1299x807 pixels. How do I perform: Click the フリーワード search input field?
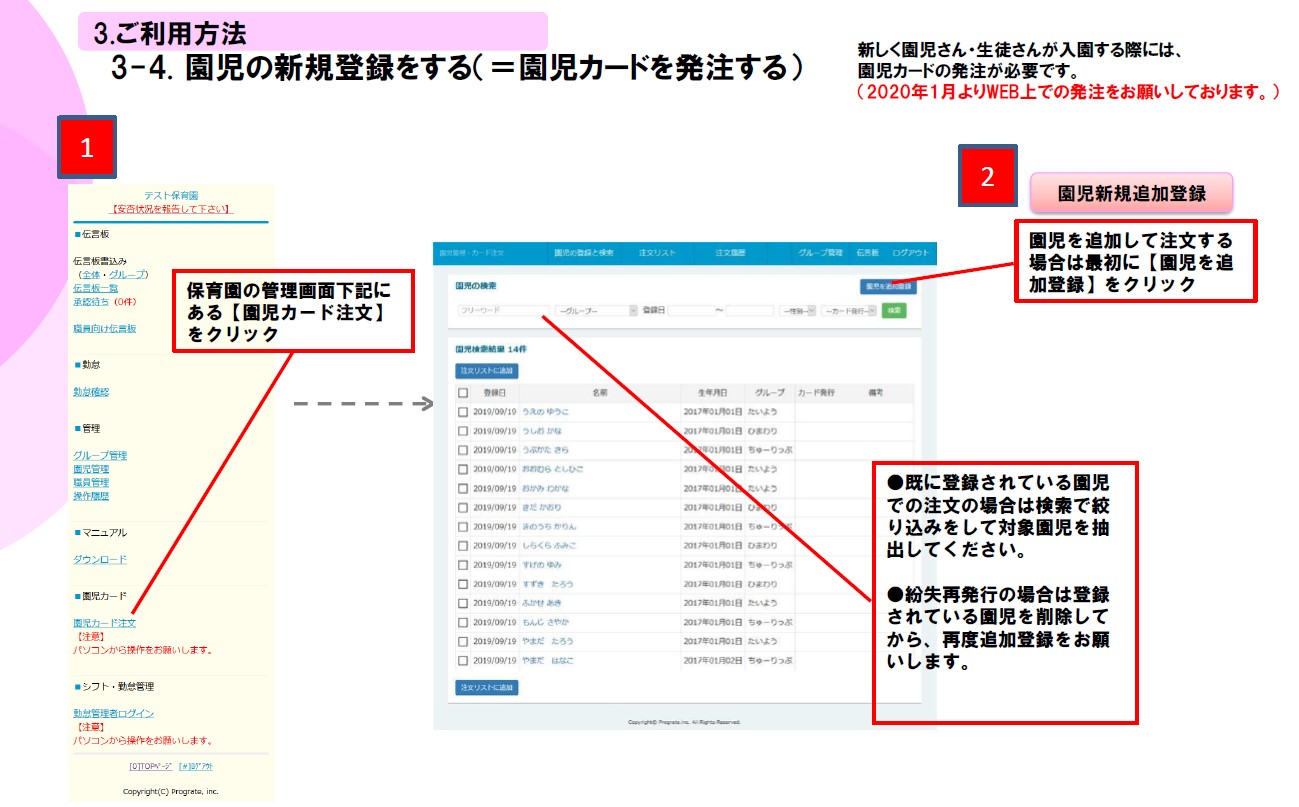[x=502, y=311]
